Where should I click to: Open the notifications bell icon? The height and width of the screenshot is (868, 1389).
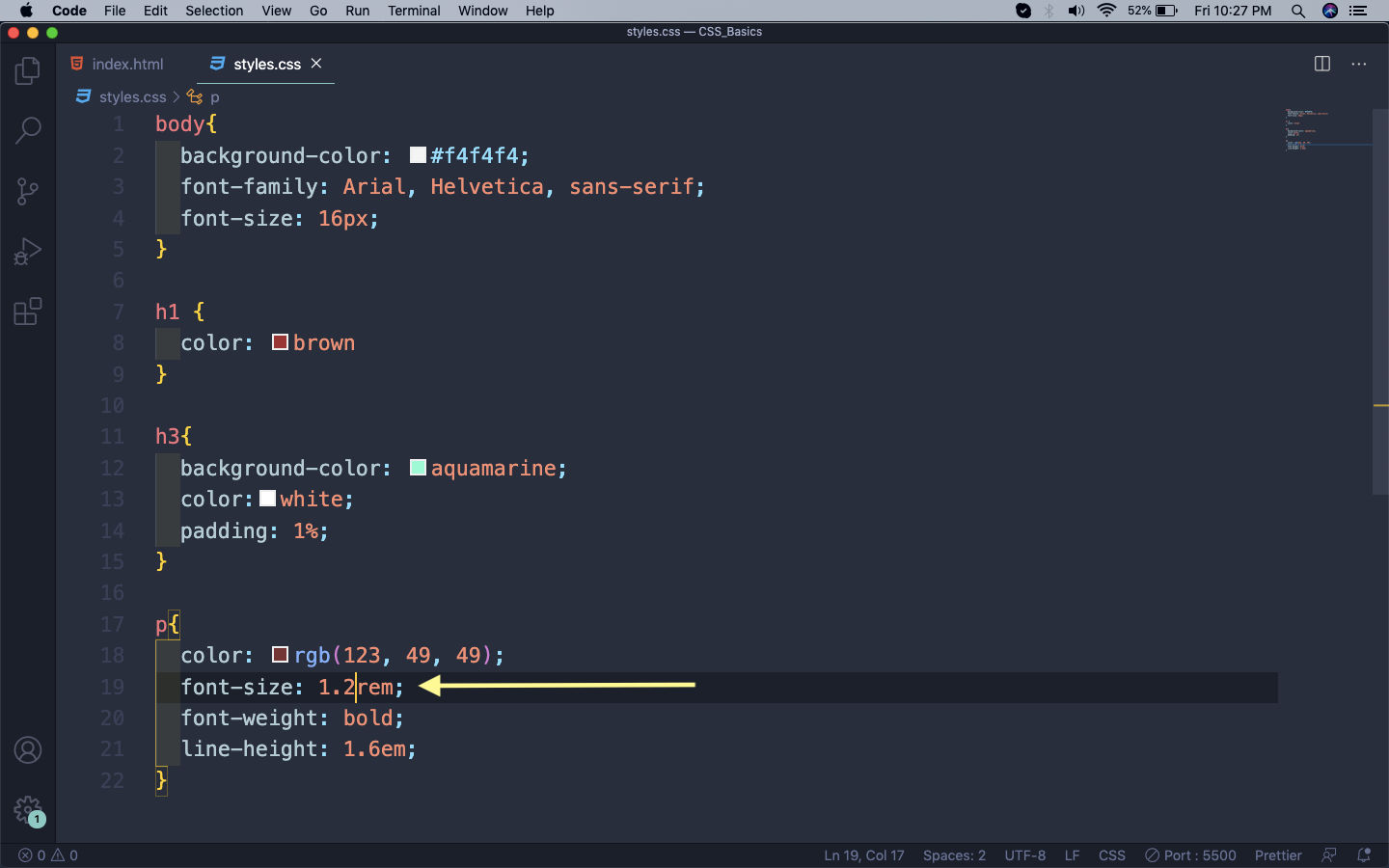[1364, 855]
